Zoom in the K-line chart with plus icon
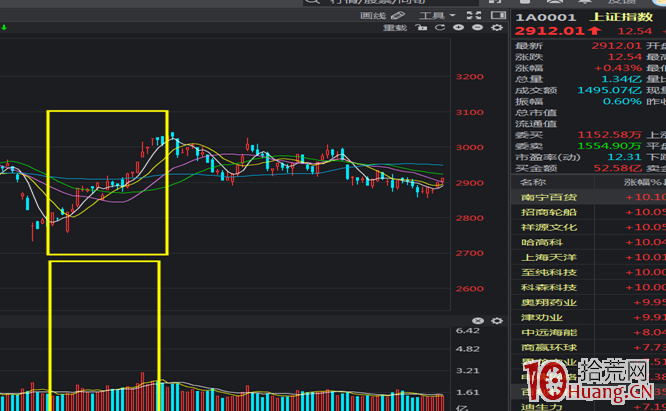Image resolution: width=666 pixels, height=411 pixels. click(458, 28)
